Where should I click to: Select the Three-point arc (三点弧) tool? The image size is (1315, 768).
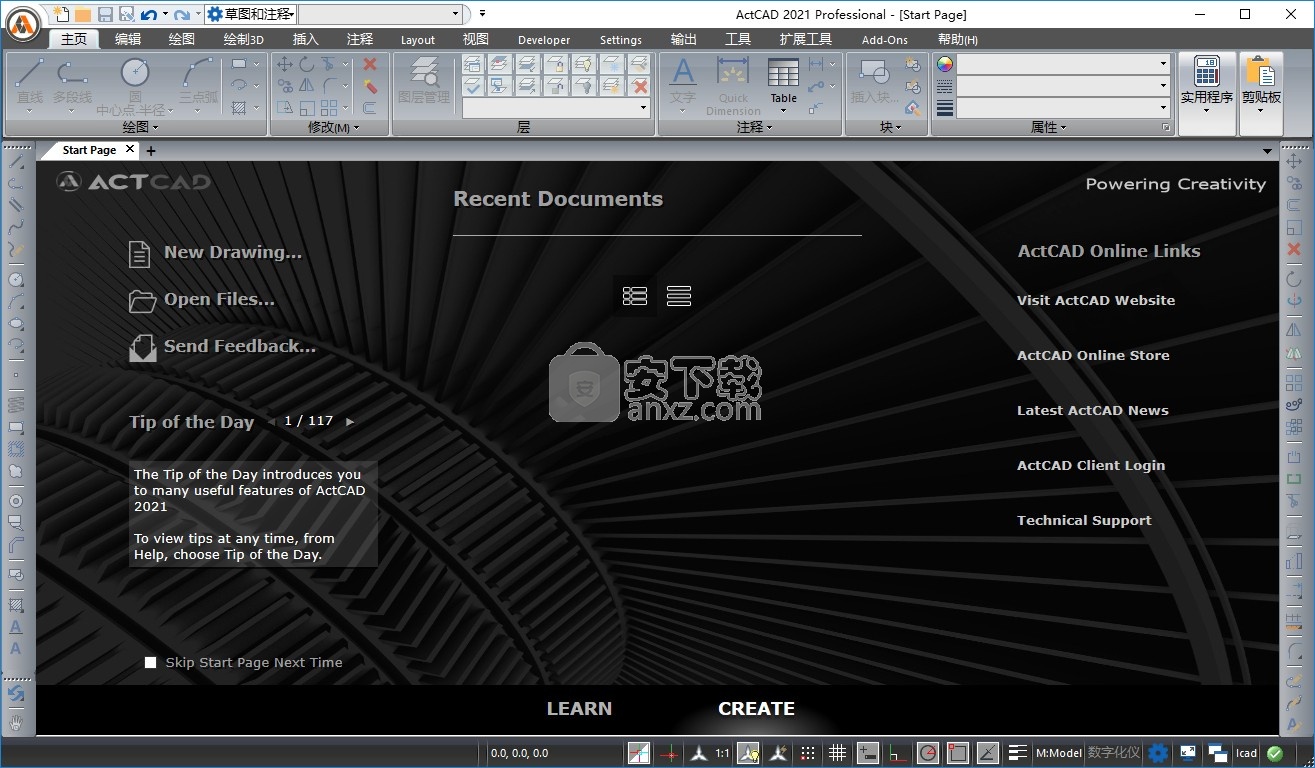(199, 84)
